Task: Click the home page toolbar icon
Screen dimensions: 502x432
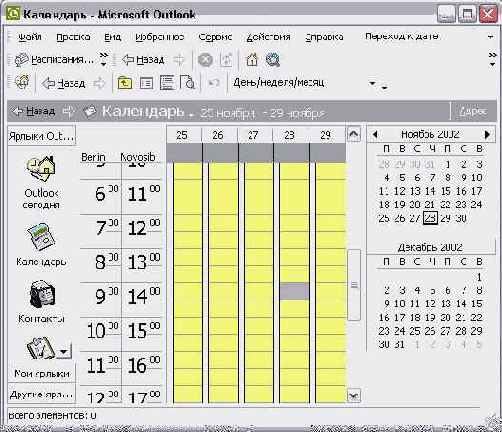Action: pyautogui.click(x=252, y=60)
